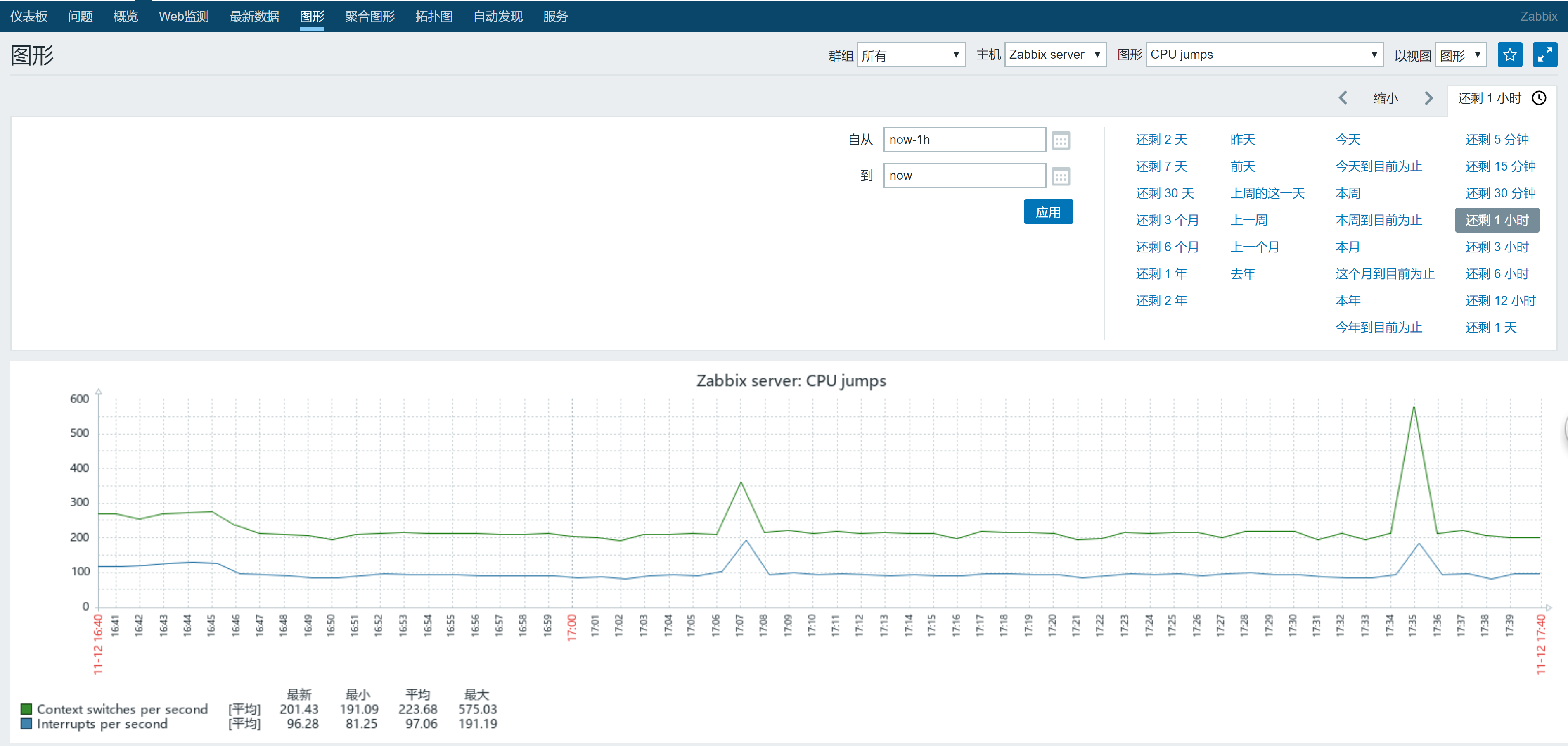This screenshot has width=1568, height=746.
Task: Select the 还剩 3 小时 time range
Action: click(x=1497, y=247)
